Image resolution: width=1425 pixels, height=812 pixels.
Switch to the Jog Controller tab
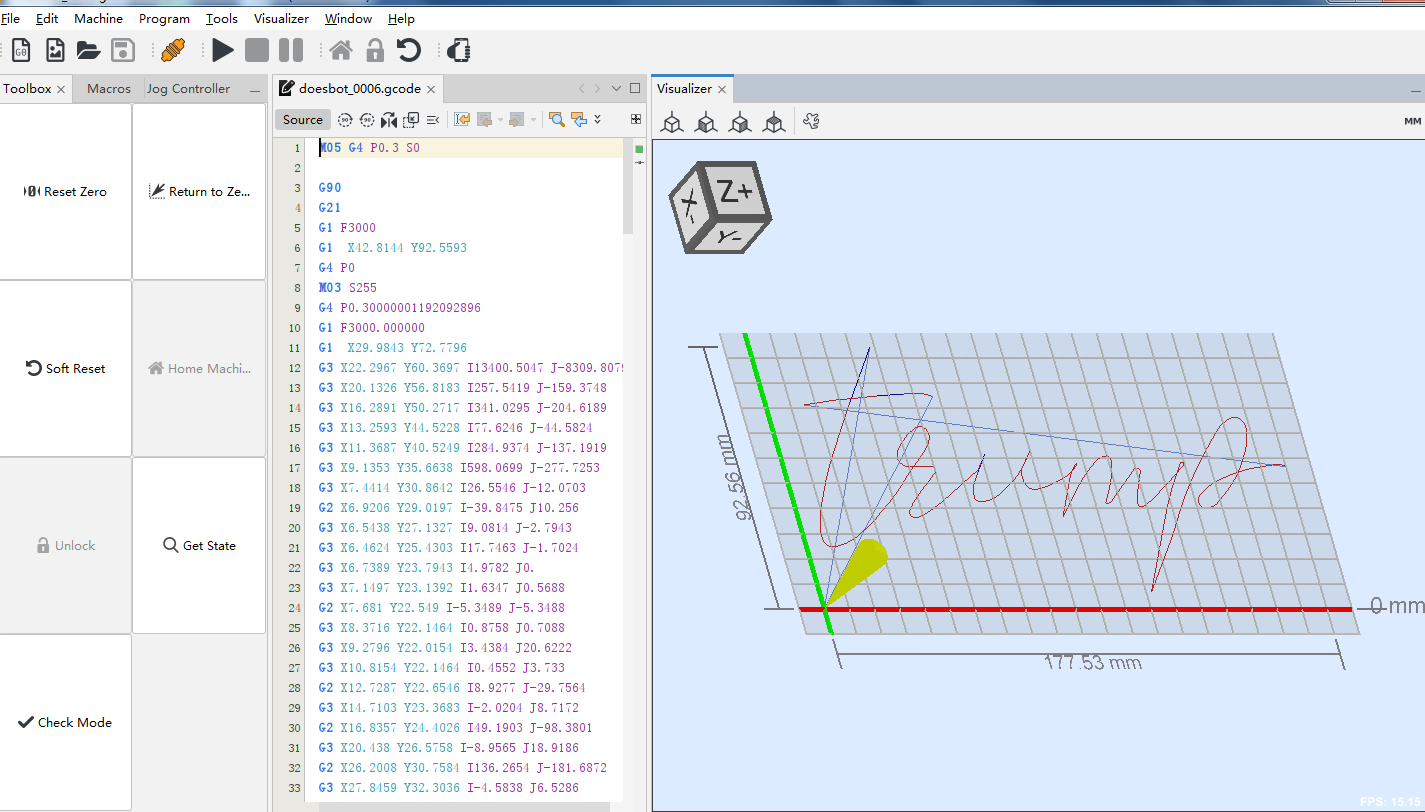188,88
